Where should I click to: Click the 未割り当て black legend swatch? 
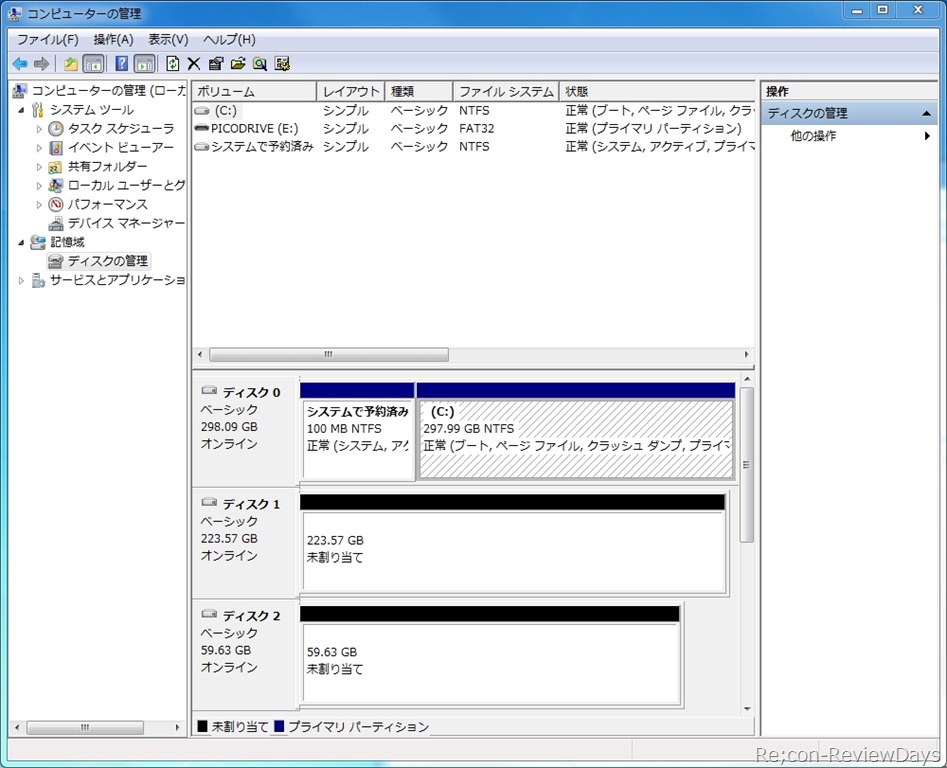coord(202,726)
